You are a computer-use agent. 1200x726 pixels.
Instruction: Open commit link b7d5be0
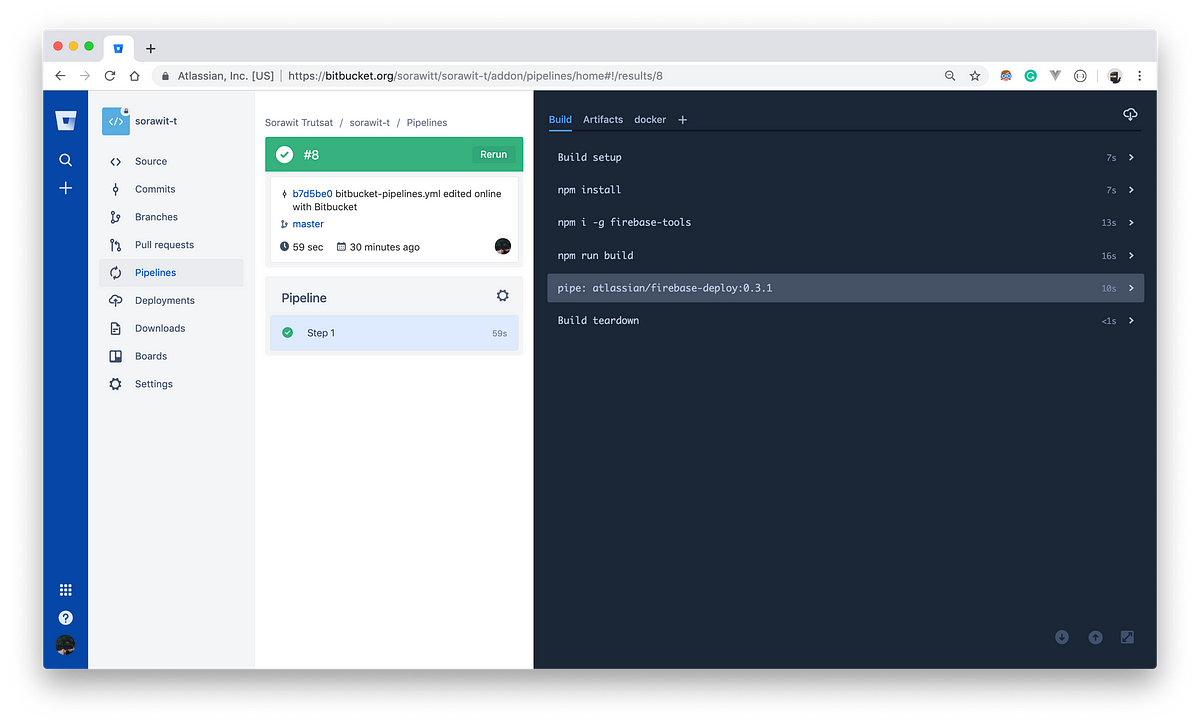pyautogui.click(x=312, y=194)
